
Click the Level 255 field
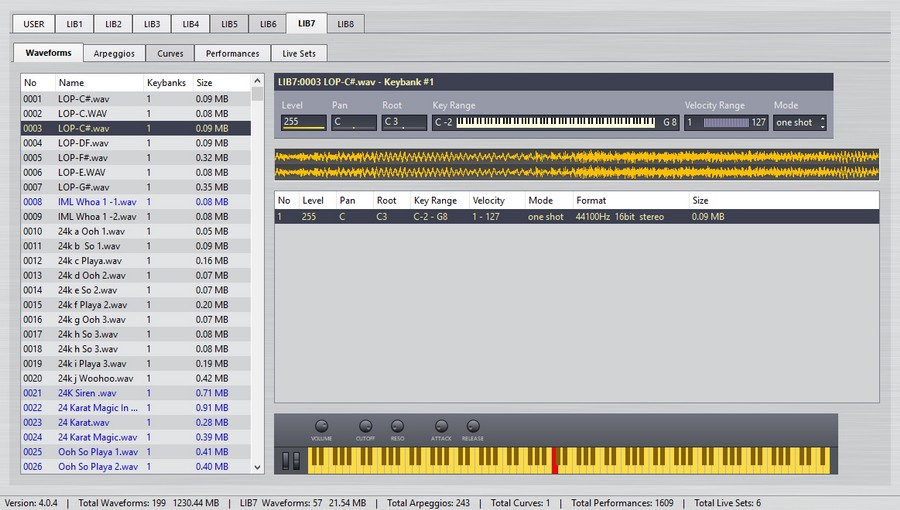pos(303,122)
